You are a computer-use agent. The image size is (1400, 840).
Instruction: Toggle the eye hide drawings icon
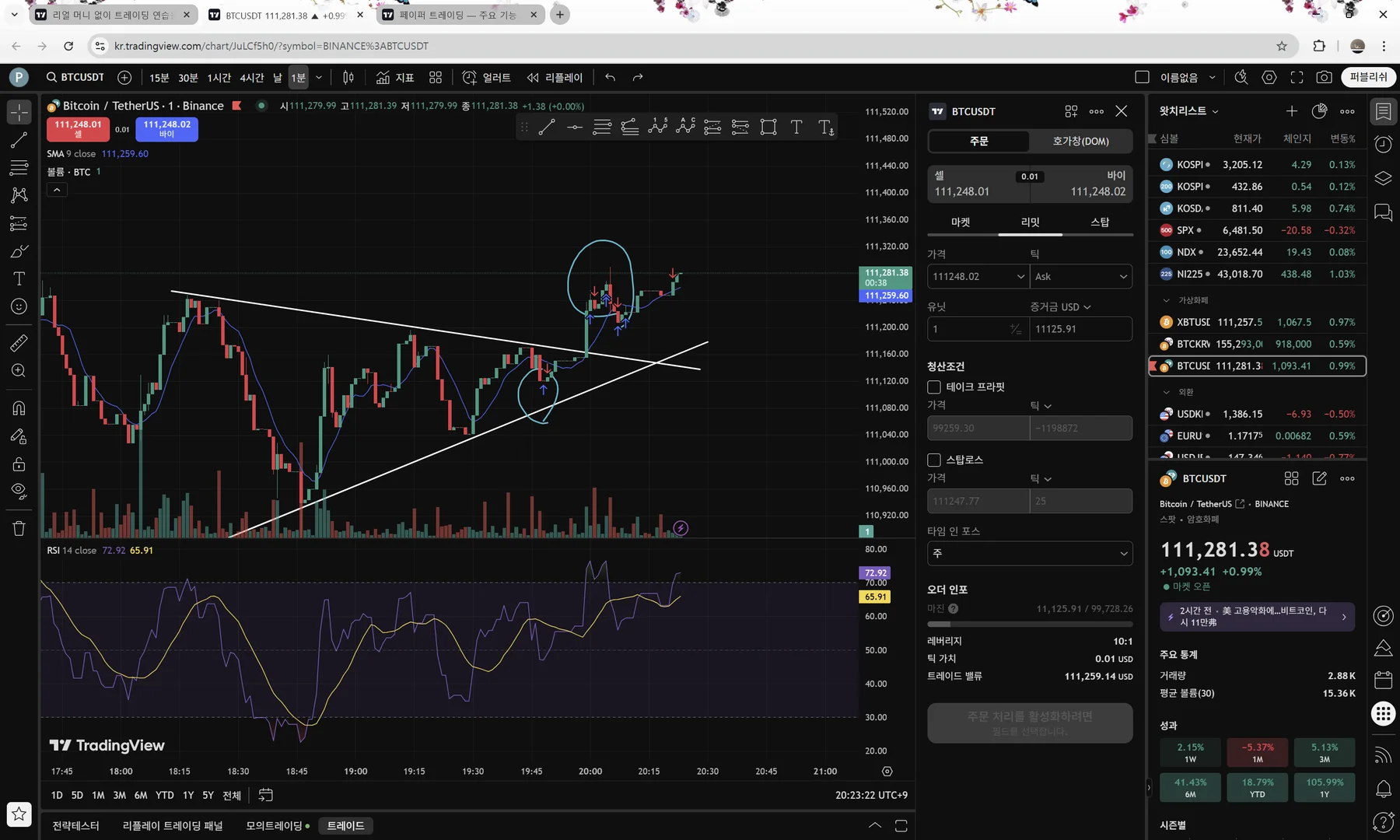19,491
